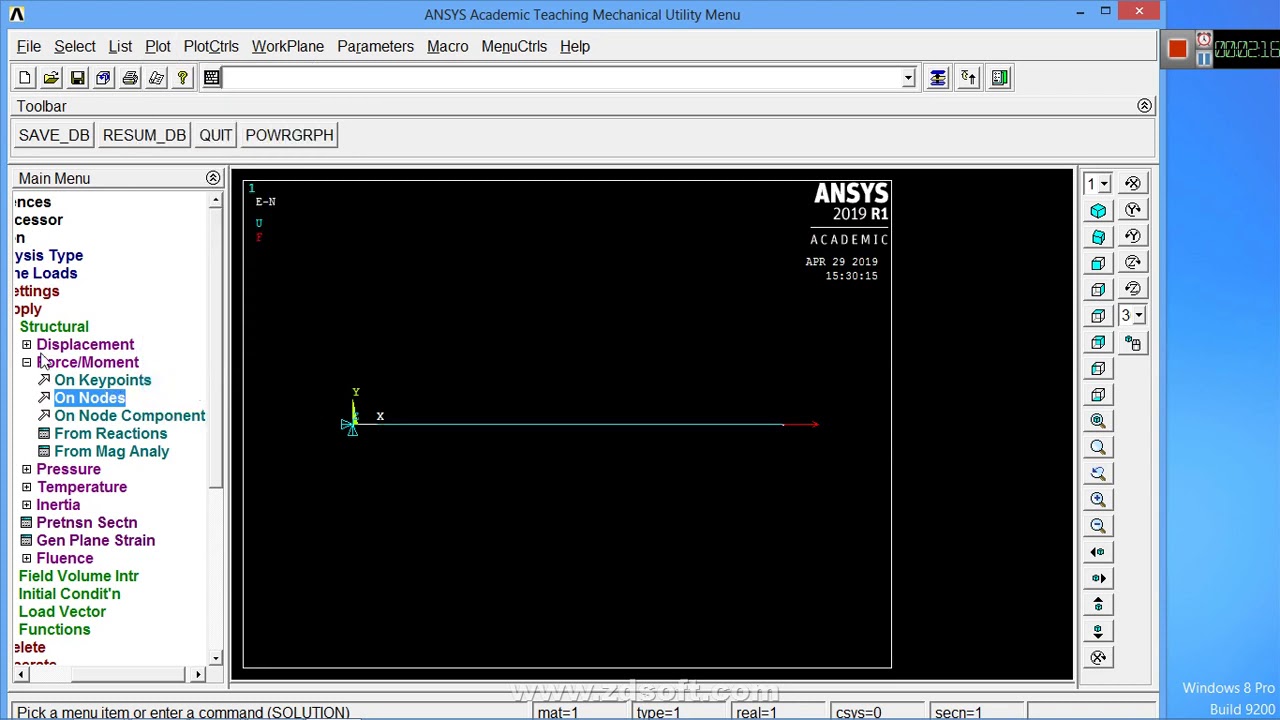
Task: Open the PlotCtrls menu
Action: (x=211, y=46)
